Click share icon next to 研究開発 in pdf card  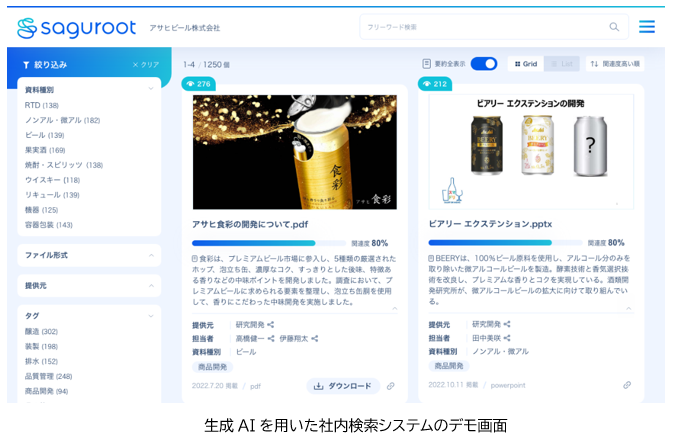pyautogui.click(x=271, y=325)
